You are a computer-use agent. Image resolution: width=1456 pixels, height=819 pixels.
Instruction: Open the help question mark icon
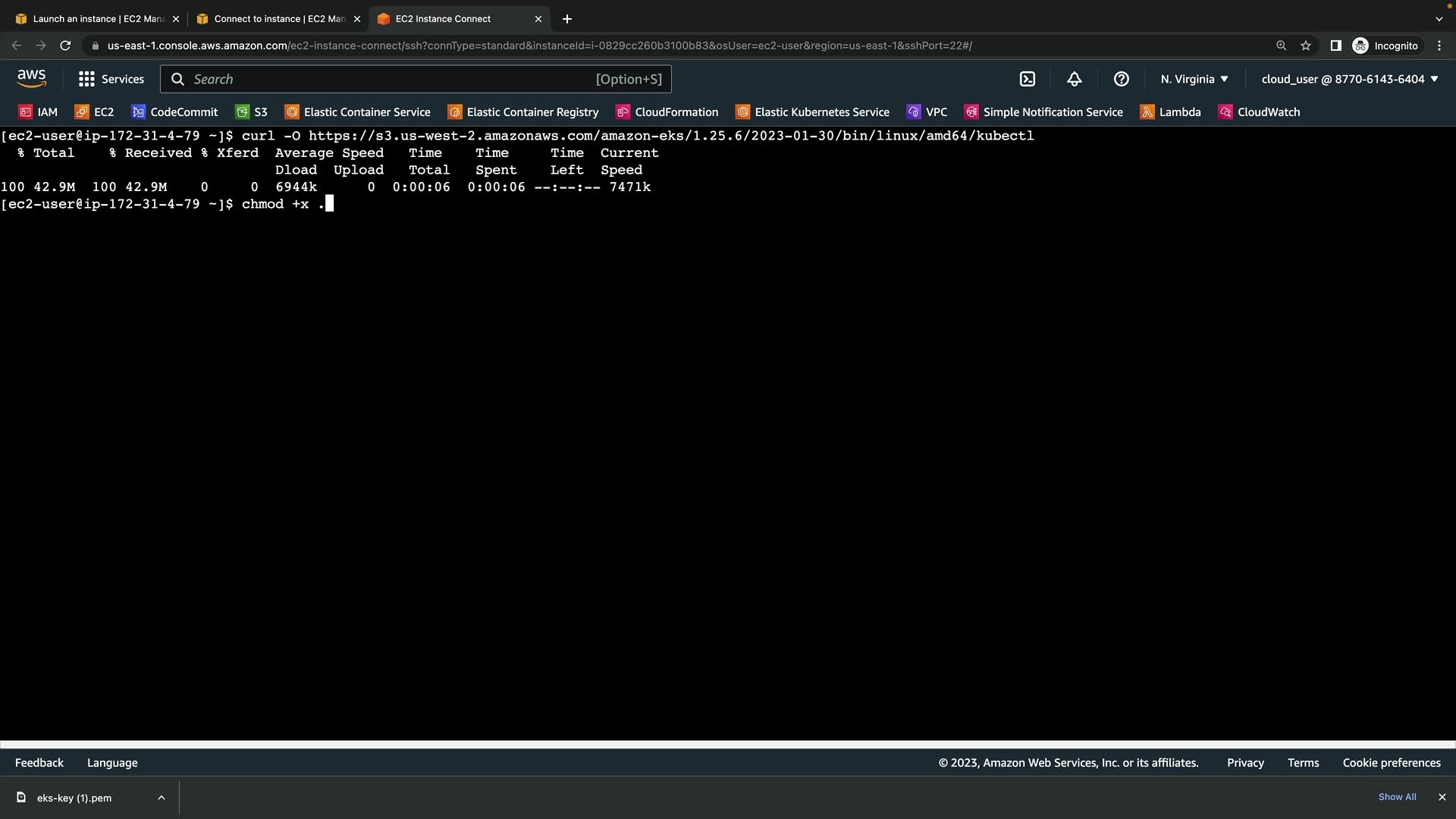[1122, 79]
